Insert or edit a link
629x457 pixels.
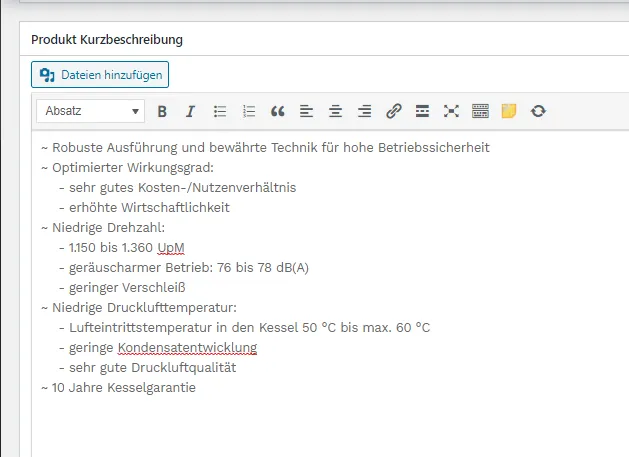394,111
